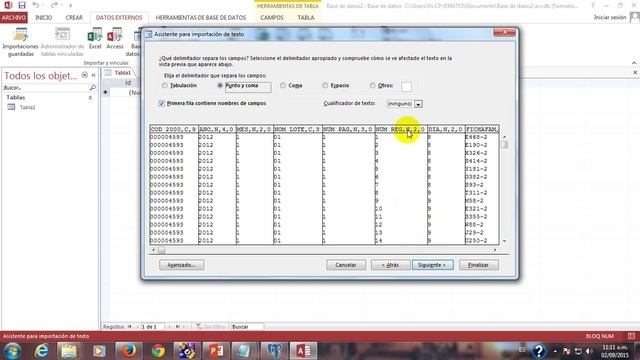Launch Internet Explorer from the taskbar

pos(41,351)
